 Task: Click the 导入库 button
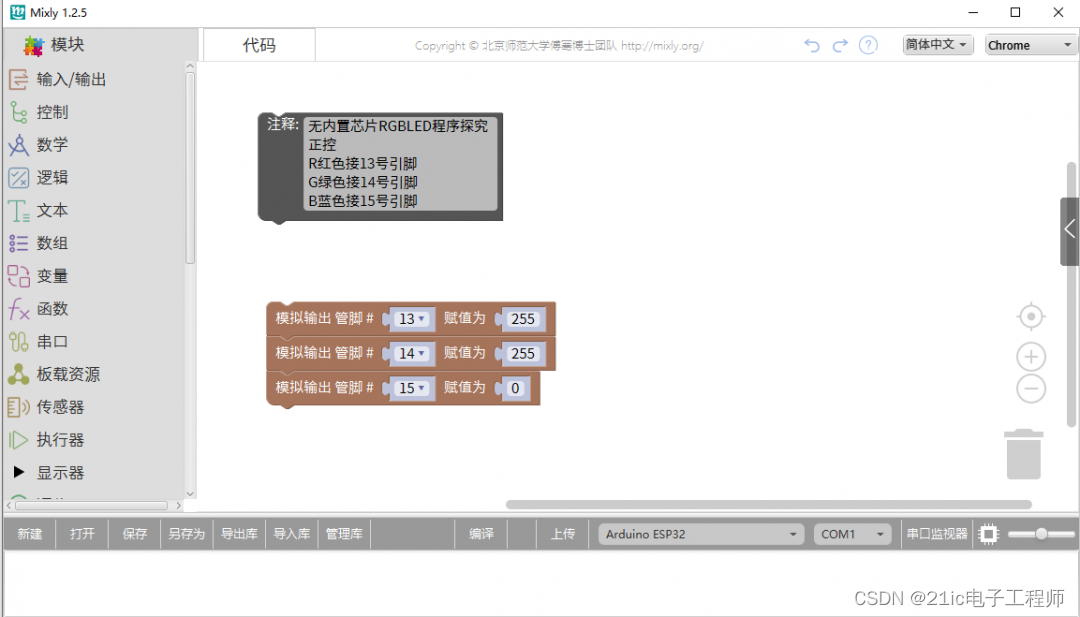click(291, 534)
